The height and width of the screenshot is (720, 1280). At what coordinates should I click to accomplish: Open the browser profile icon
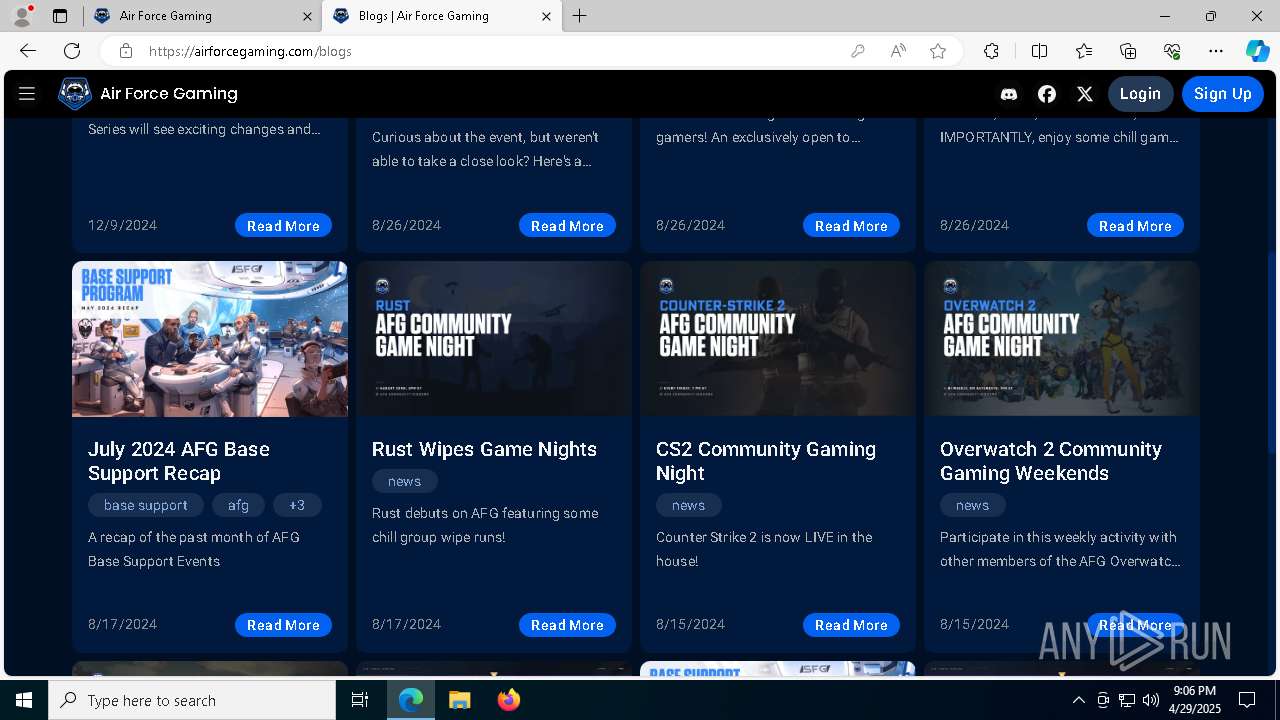coord(21,16)
